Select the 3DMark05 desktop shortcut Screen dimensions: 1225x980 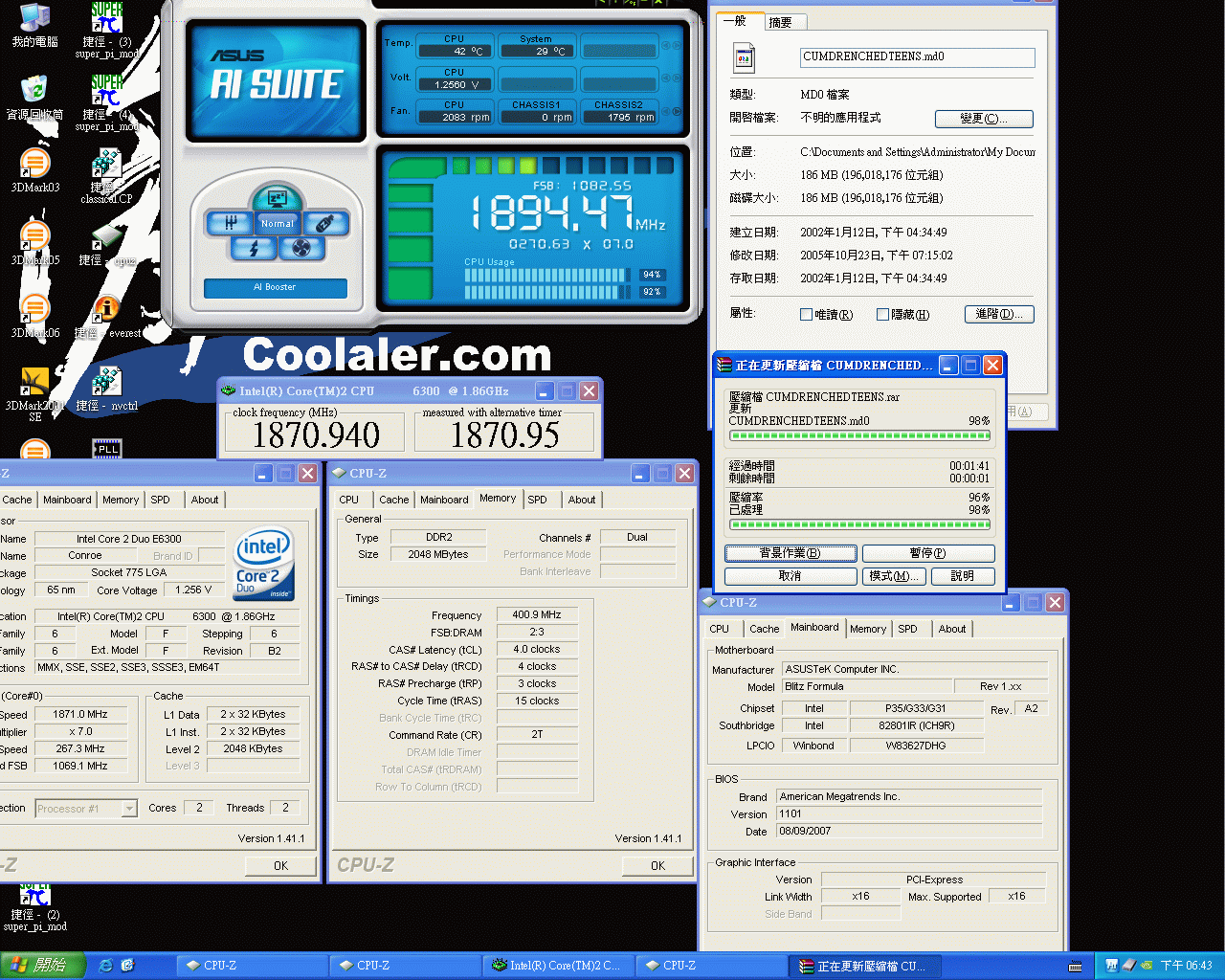pyautogui.click(x=34, y=243)
